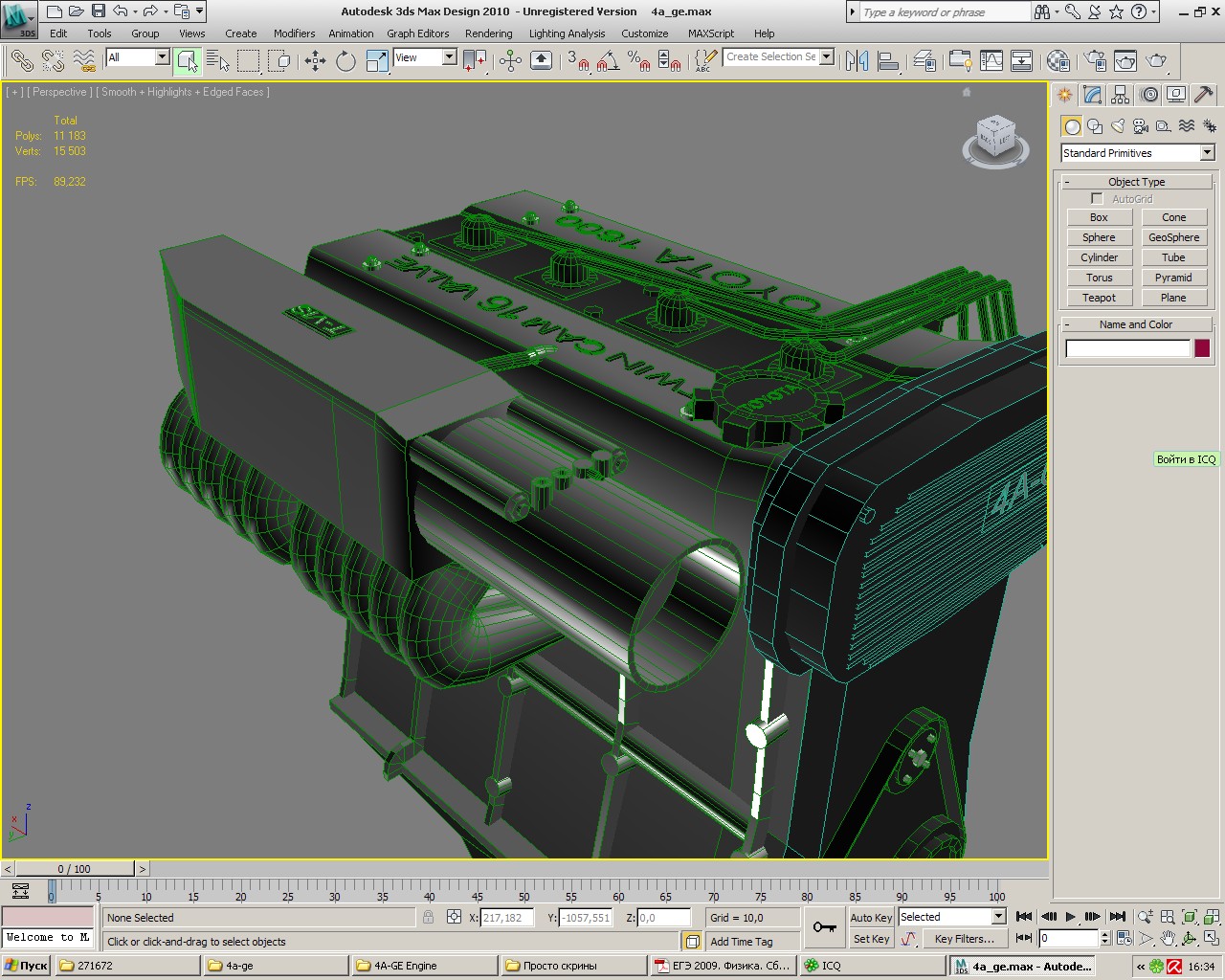Toggle Set Key animation mode
The image size is (1225, 980).
tap(871, 939)
